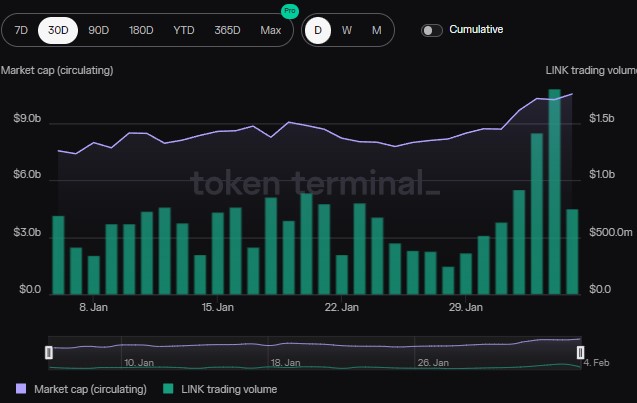Click the $500.0m right axis label

[x=611, y=232]
